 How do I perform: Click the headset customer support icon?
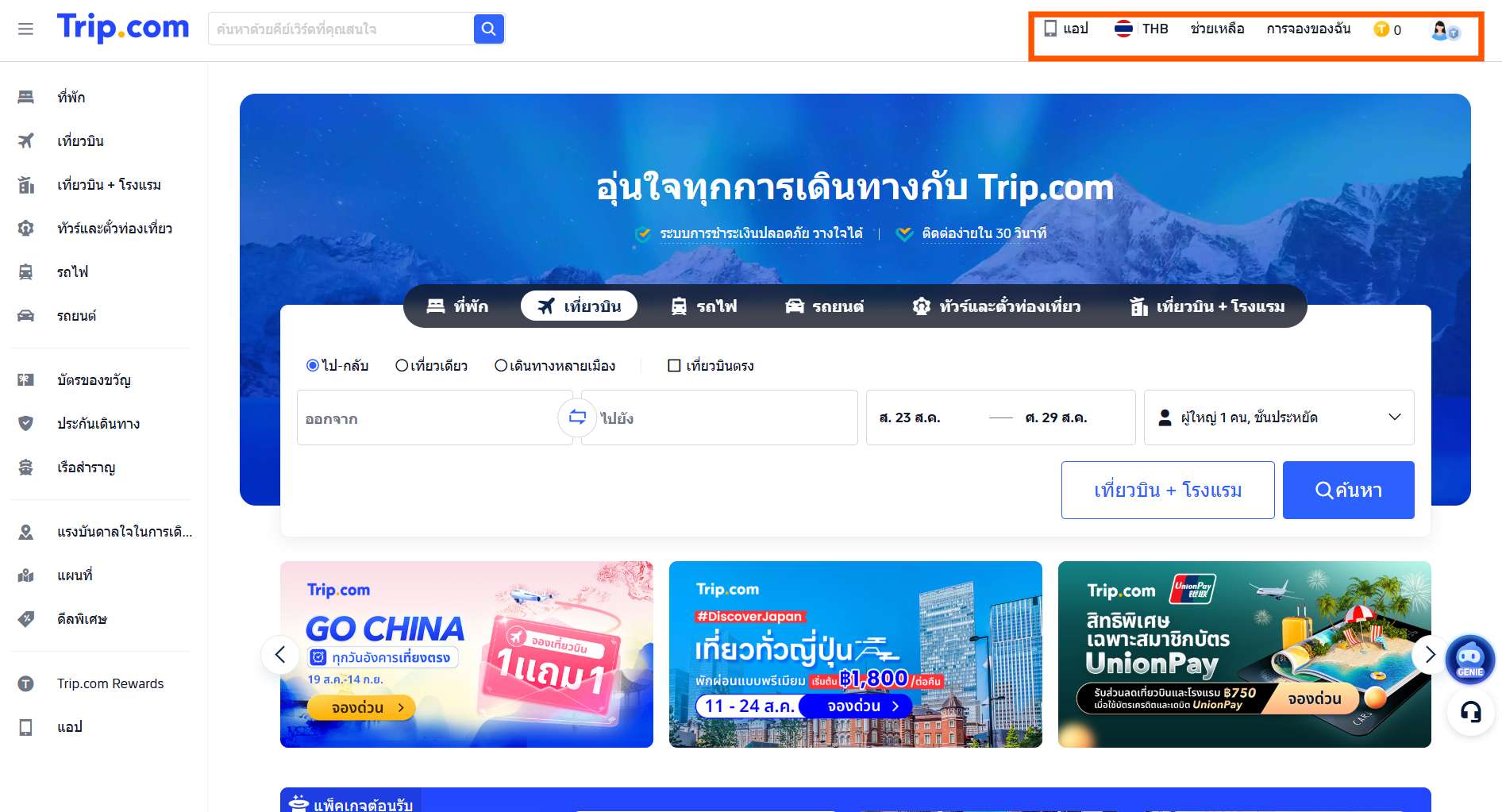[1469, 713]
